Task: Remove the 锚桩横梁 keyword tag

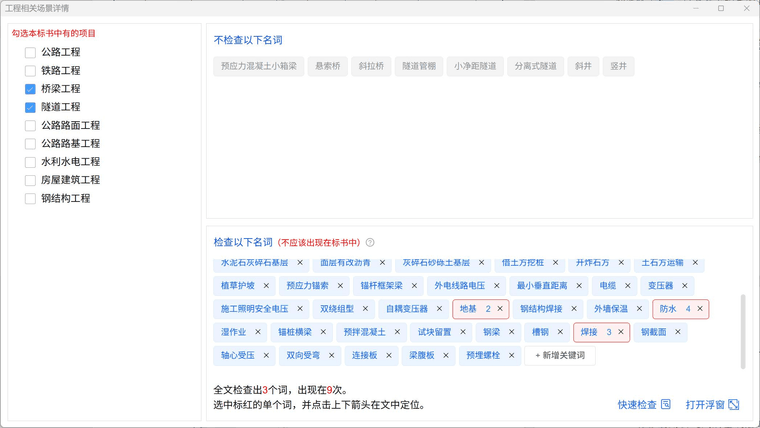Action: coord(323,332)
